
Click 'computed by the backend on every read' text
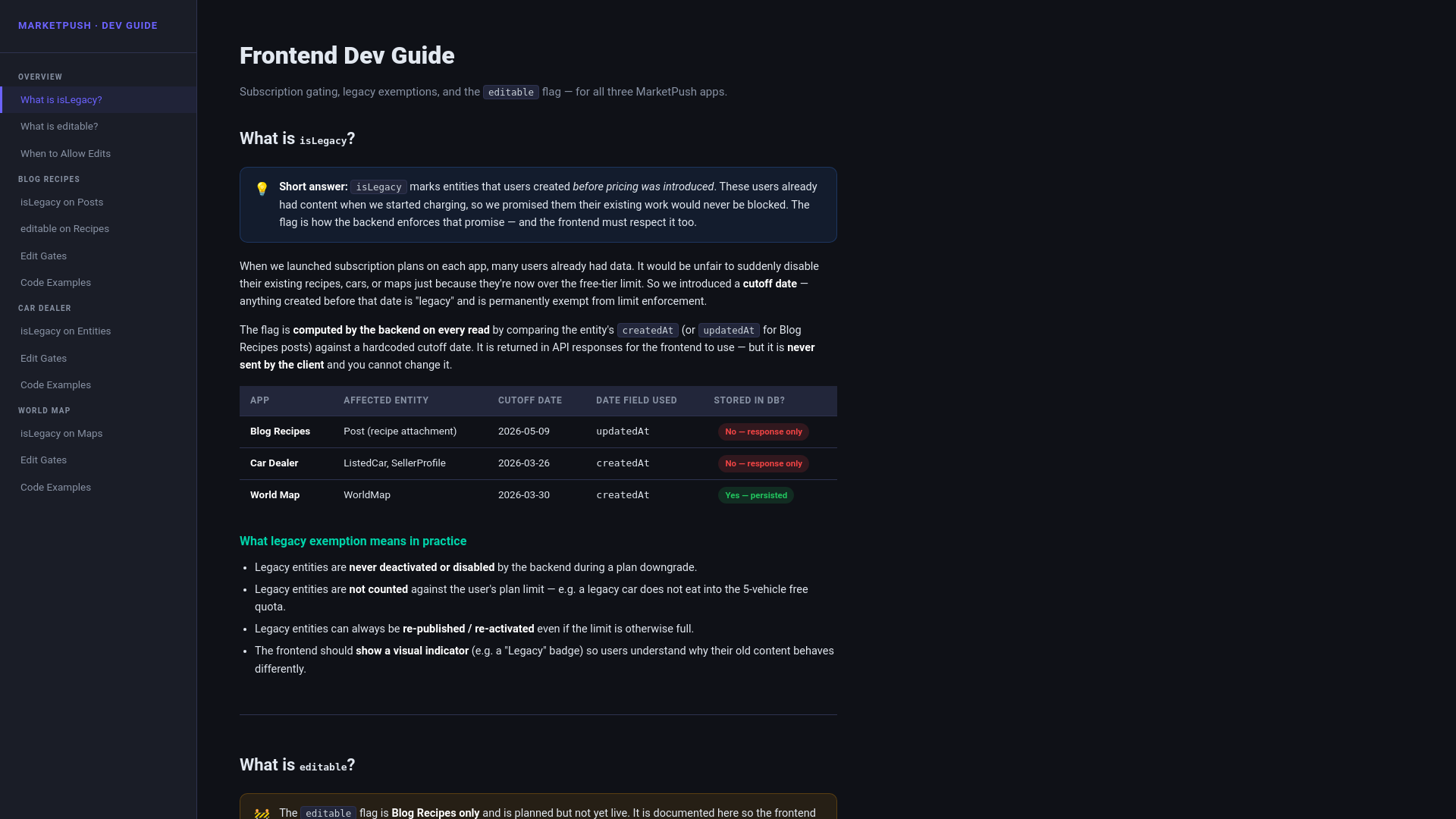tap(391, 331)
